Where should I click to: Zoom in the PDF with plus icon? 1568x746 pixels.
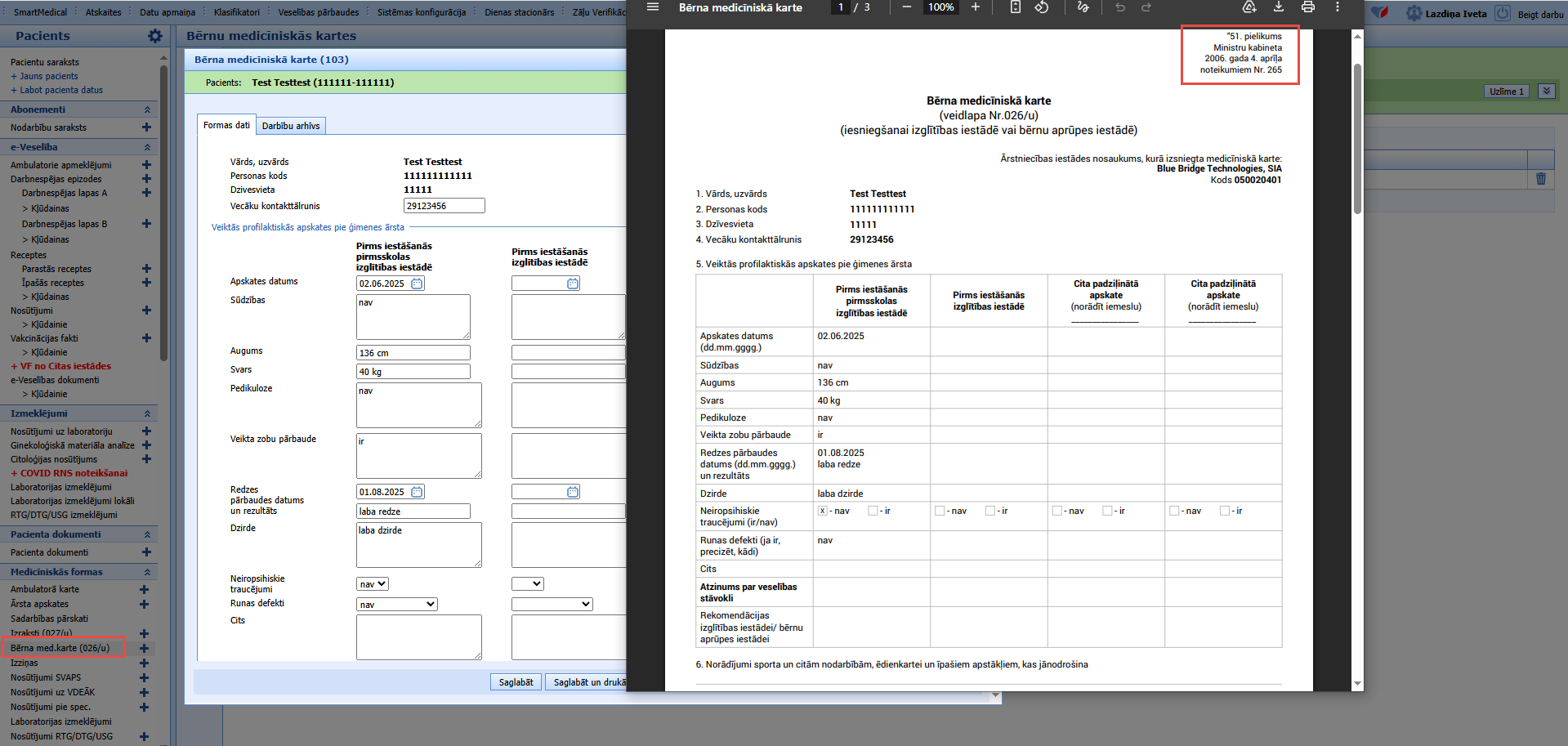coord(975,7)
